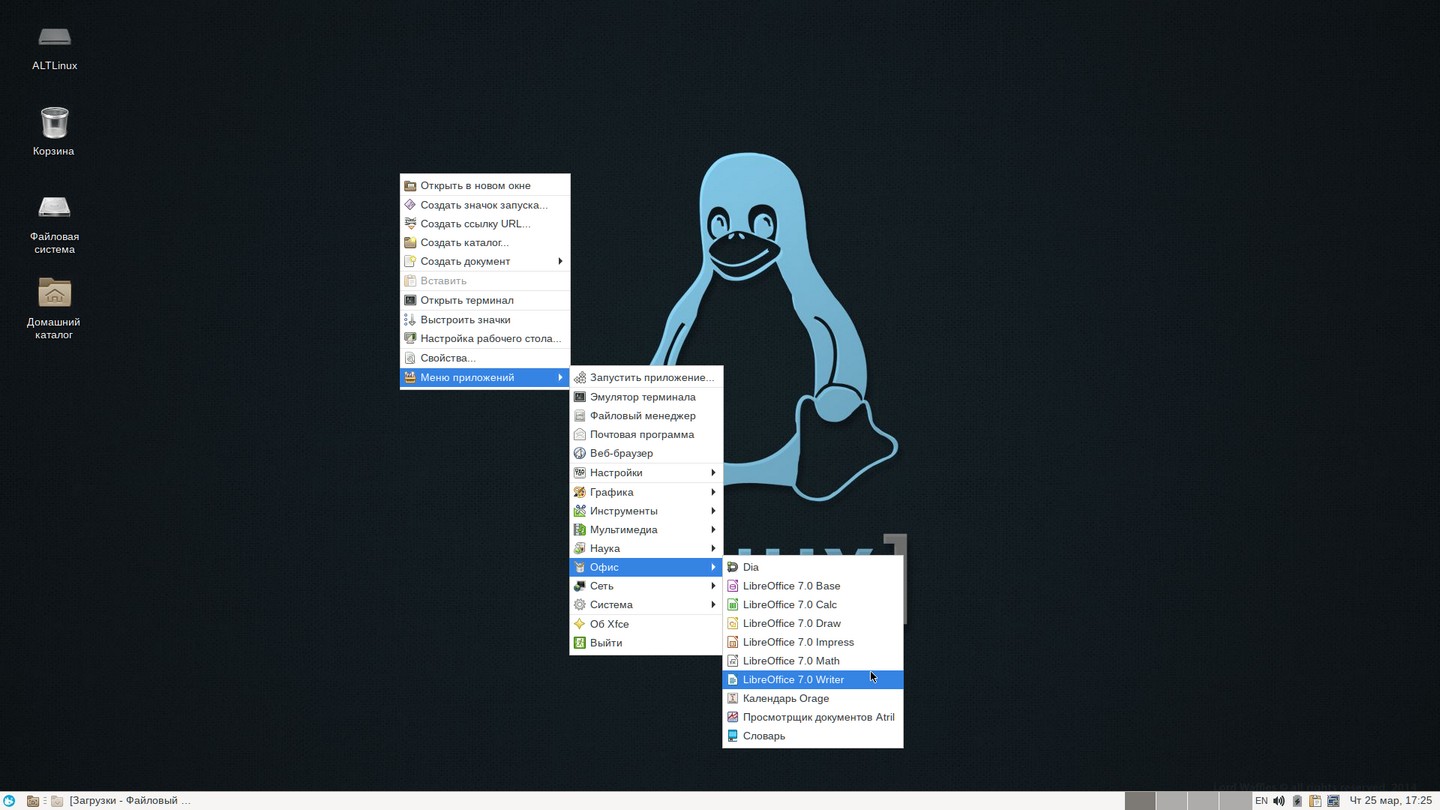1440x810 pixels.
Task: Click the clipboard manager tray icon
Action: point(1315,800)
